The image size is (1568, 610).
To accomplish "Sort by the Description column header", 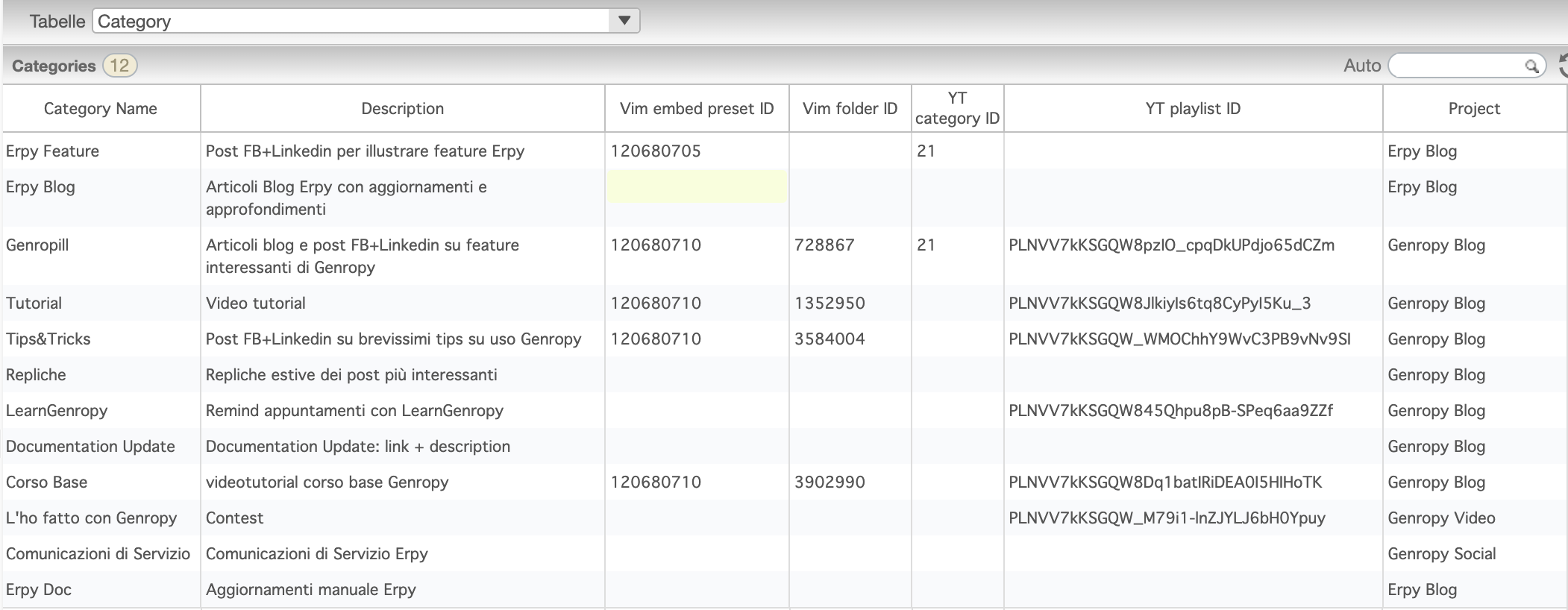I will [x=402, y=109].
